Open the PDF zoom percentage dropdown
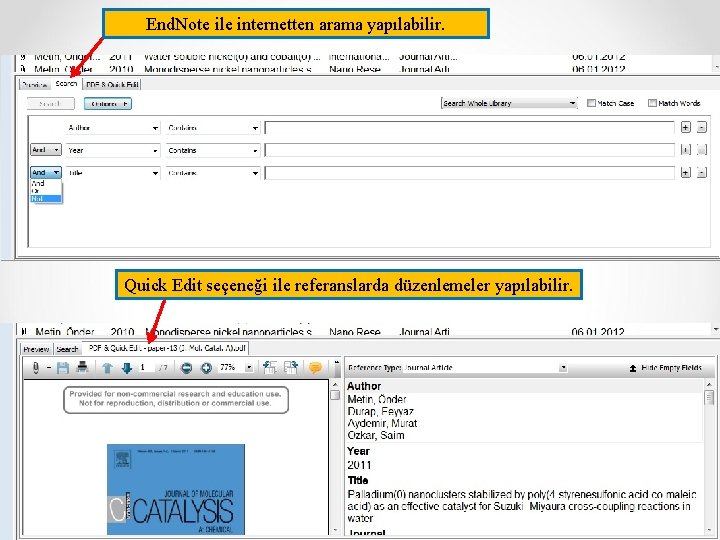 249,367
